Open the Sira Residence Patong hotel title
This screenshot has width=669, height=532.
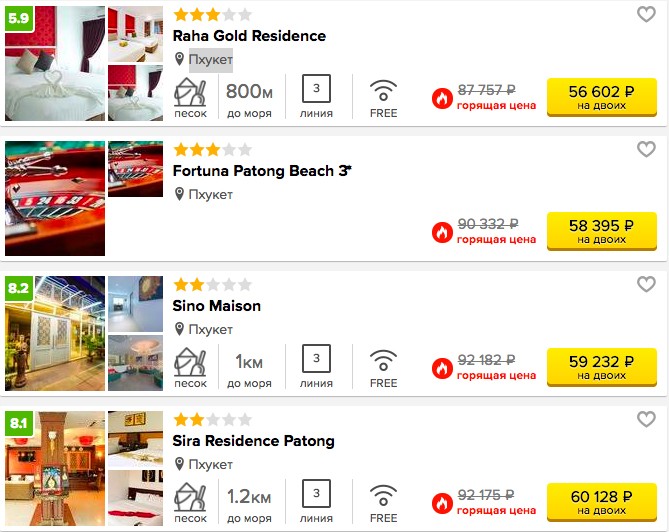[x=253, y=441]
